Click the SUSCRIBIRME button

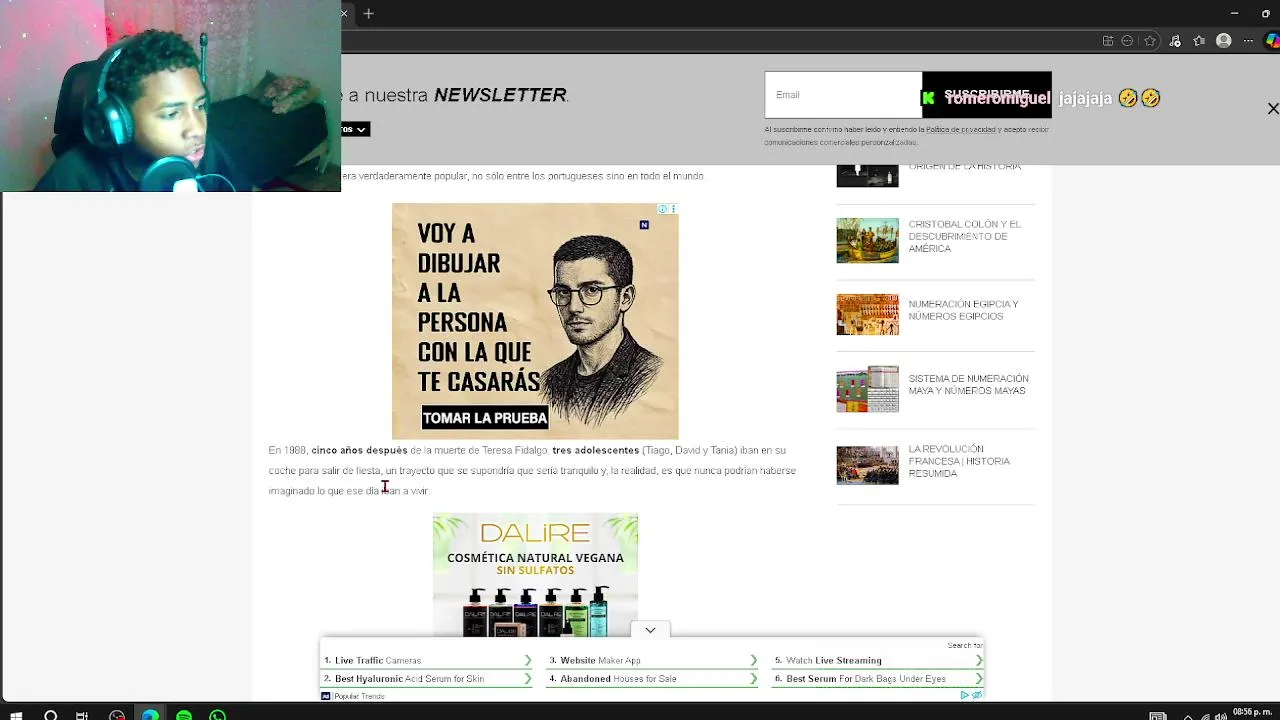coord(986,95)
